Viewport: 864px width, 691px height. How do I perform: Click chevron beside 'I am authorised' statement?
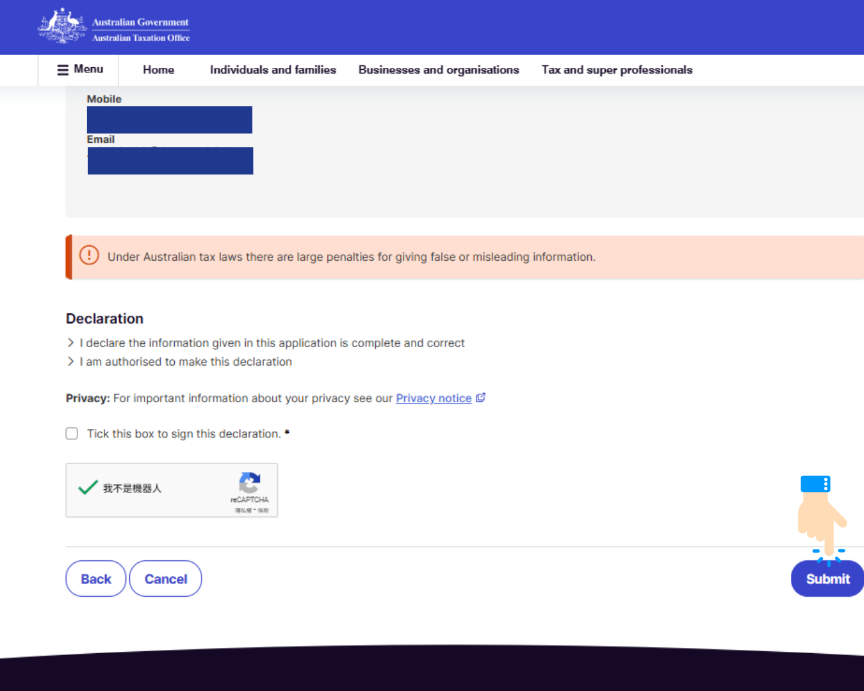click(x=70, y=362)
